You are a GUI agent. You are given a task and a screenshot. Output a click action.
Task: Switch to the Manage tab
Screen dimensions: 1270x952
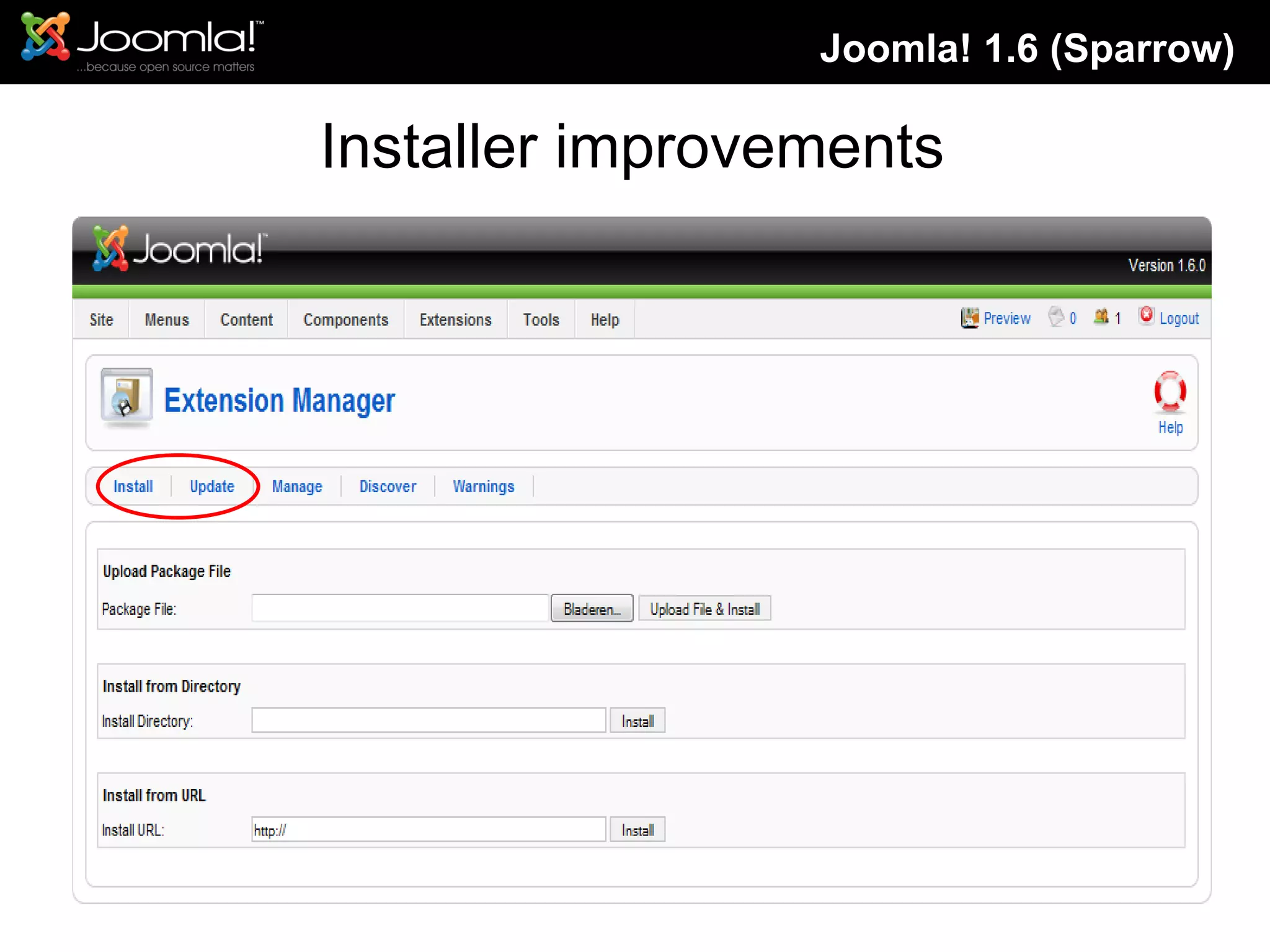(x=297, y=487)
